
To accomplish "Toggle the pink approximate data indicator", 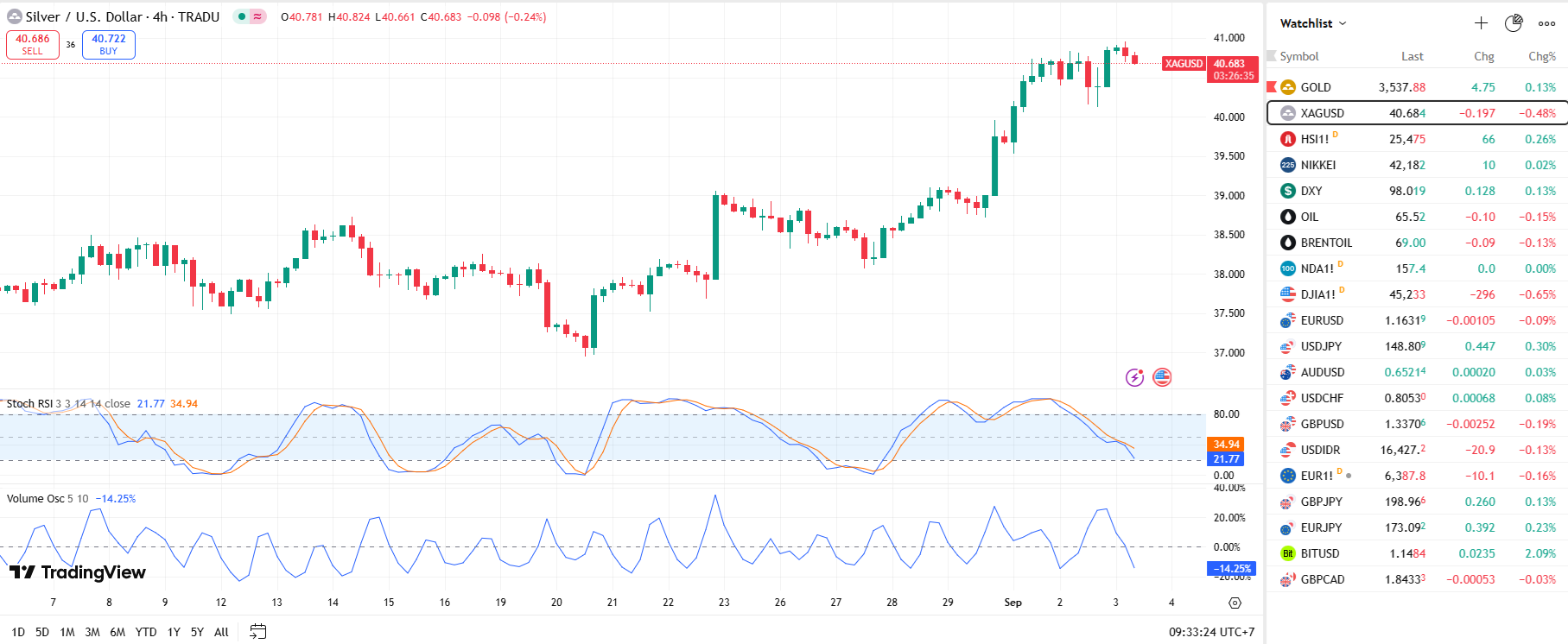I will (x=257, y=16).
